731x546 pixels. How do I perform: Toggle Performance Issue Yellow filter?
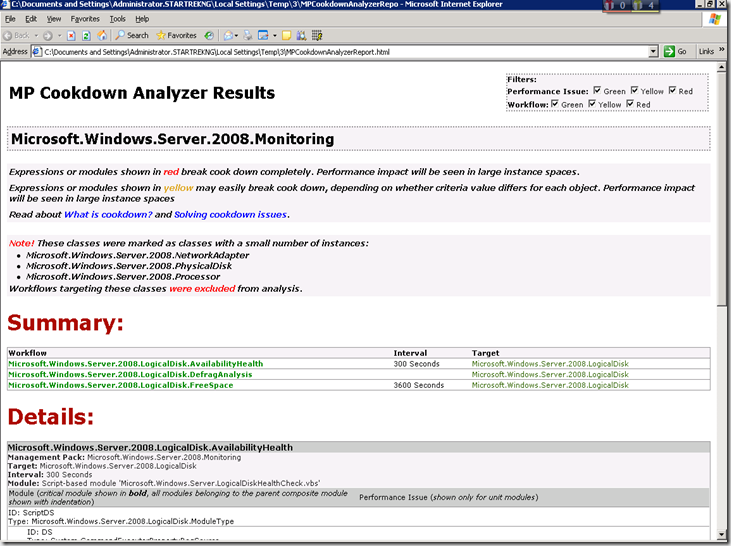coord(634,90)
